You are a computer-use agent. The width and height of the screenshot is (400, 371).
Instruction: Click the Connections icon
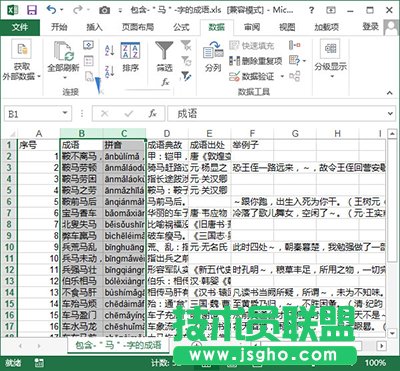coord(89,45)
